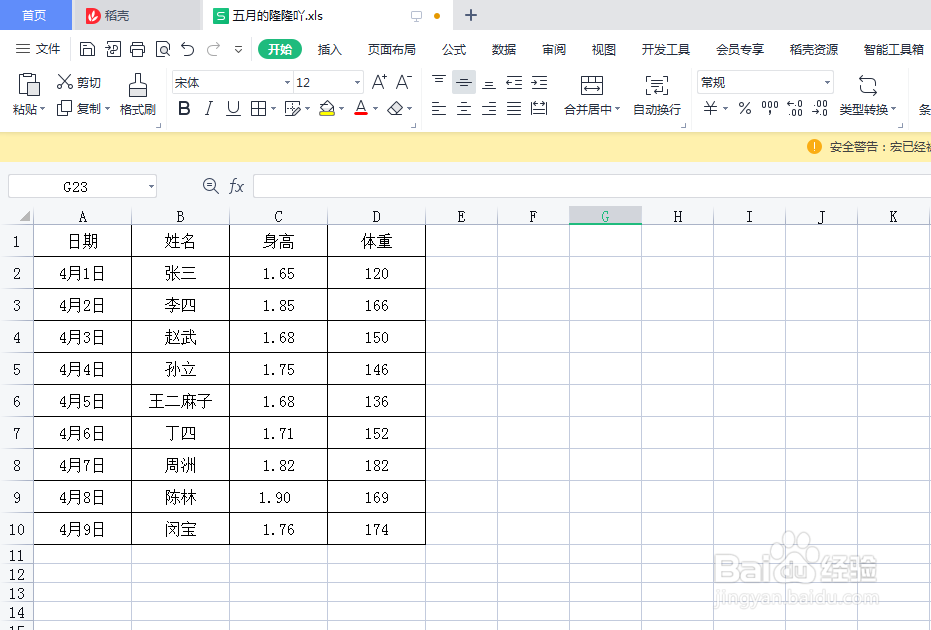The width and height of the screenshot is (931, 630).
Task: Click the formula bar input
Action: tap(591, 186)
